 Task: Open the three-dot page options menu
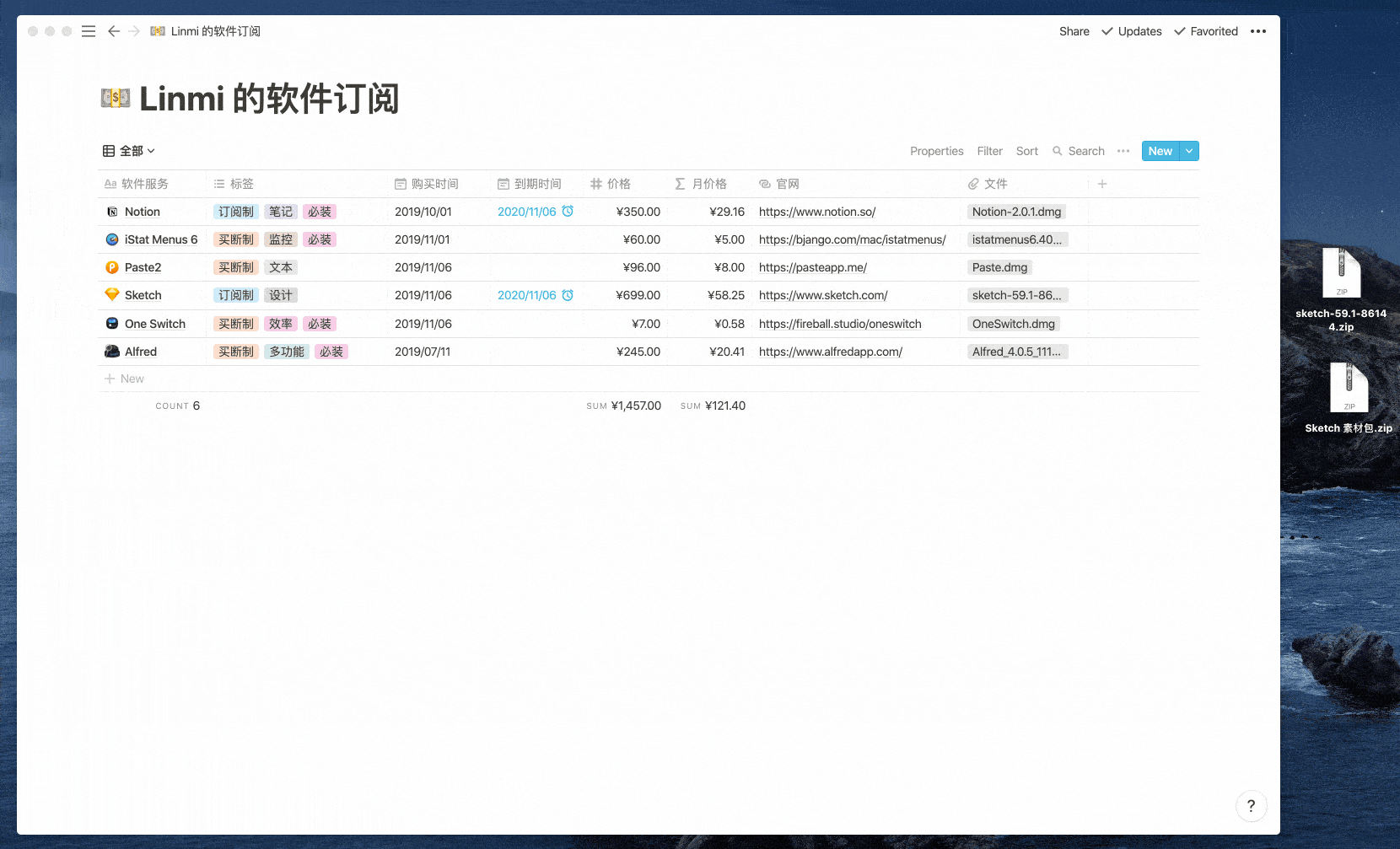click(1258, 31)
